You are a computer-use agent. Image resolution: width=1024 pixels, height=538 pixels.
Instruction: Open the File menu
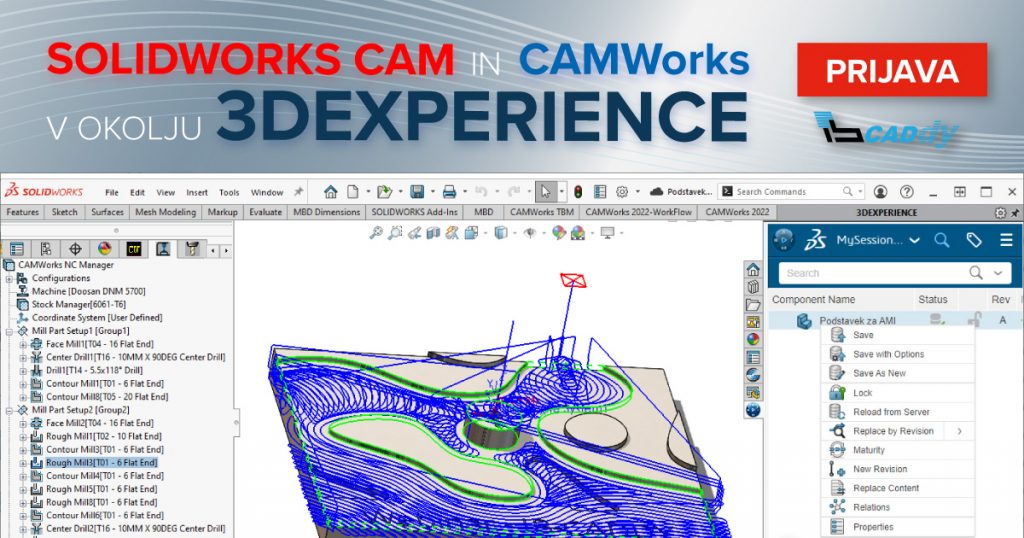coord(112,193)
